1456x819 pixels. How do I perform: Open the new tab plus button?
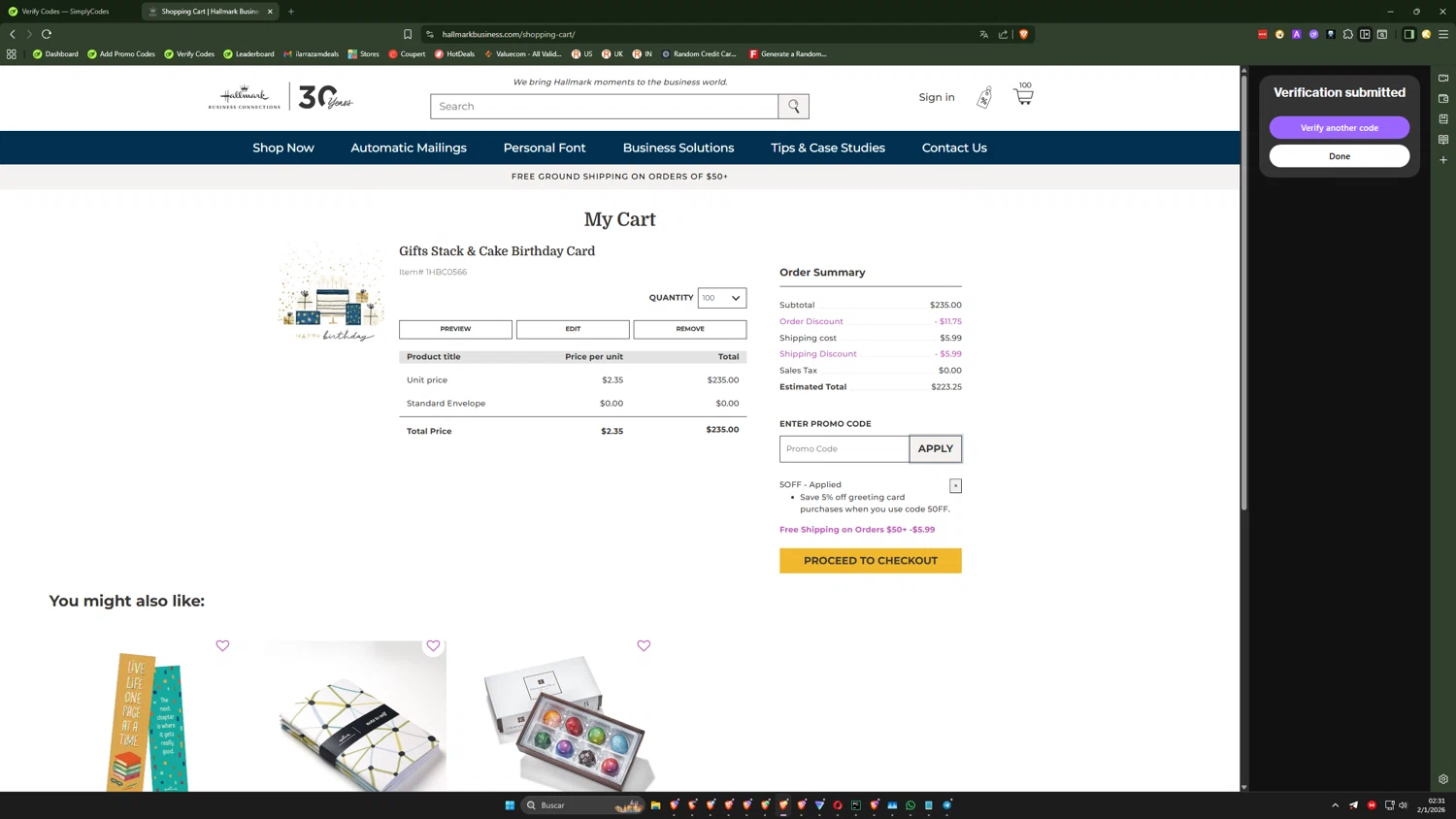coord(291,12)
